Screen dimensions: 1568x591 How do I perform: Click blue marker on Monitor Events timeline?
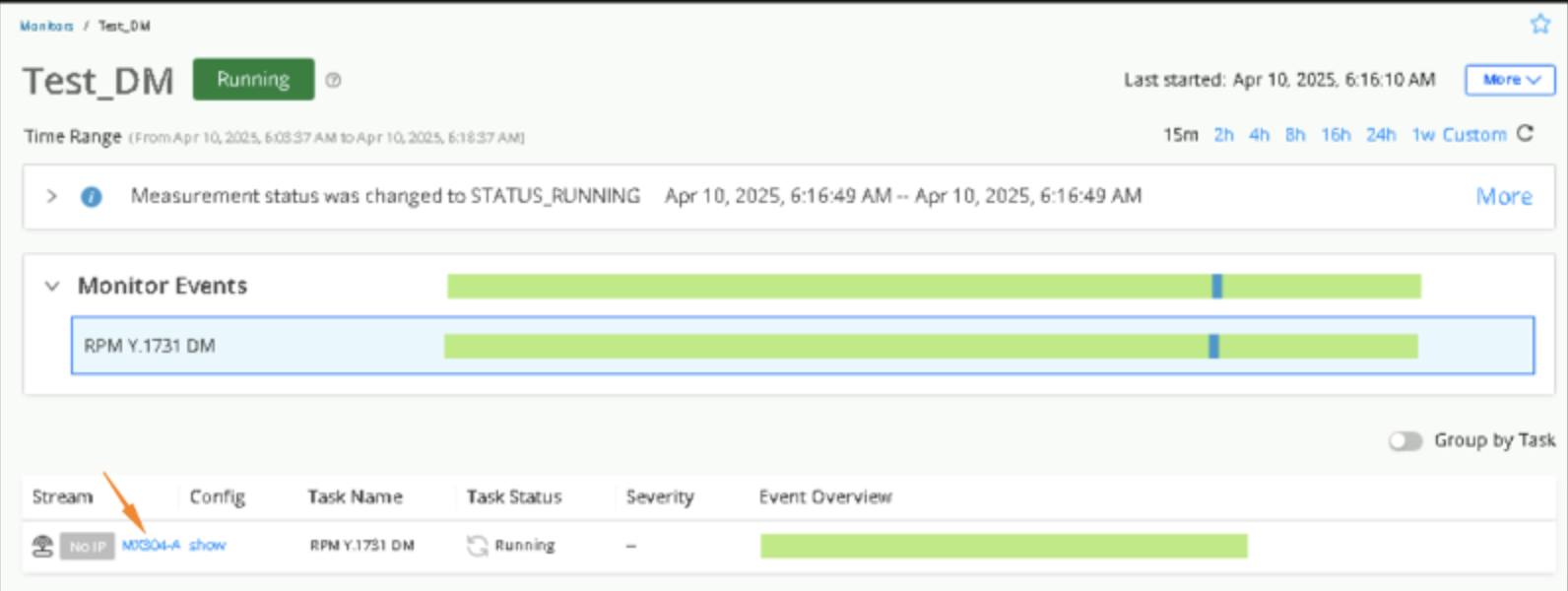1217,287
